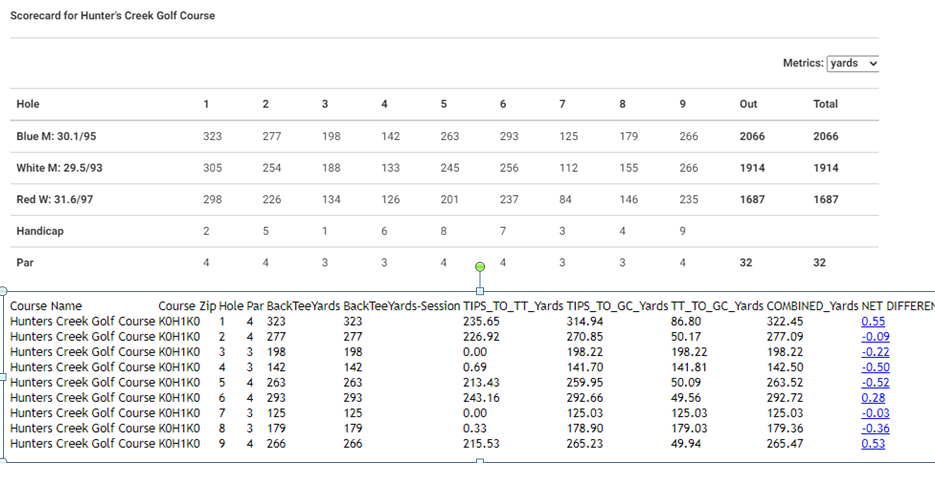
Task: Click the 'Red W: 31.6/97' row label
Action: tap(55, 200)
